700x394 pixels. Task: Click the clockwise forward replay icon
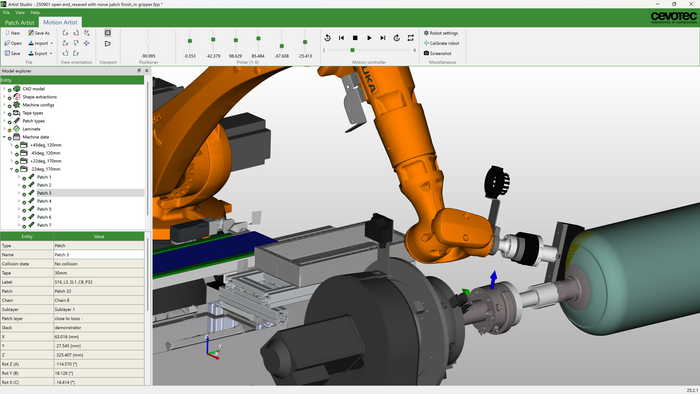pos(396,38)
